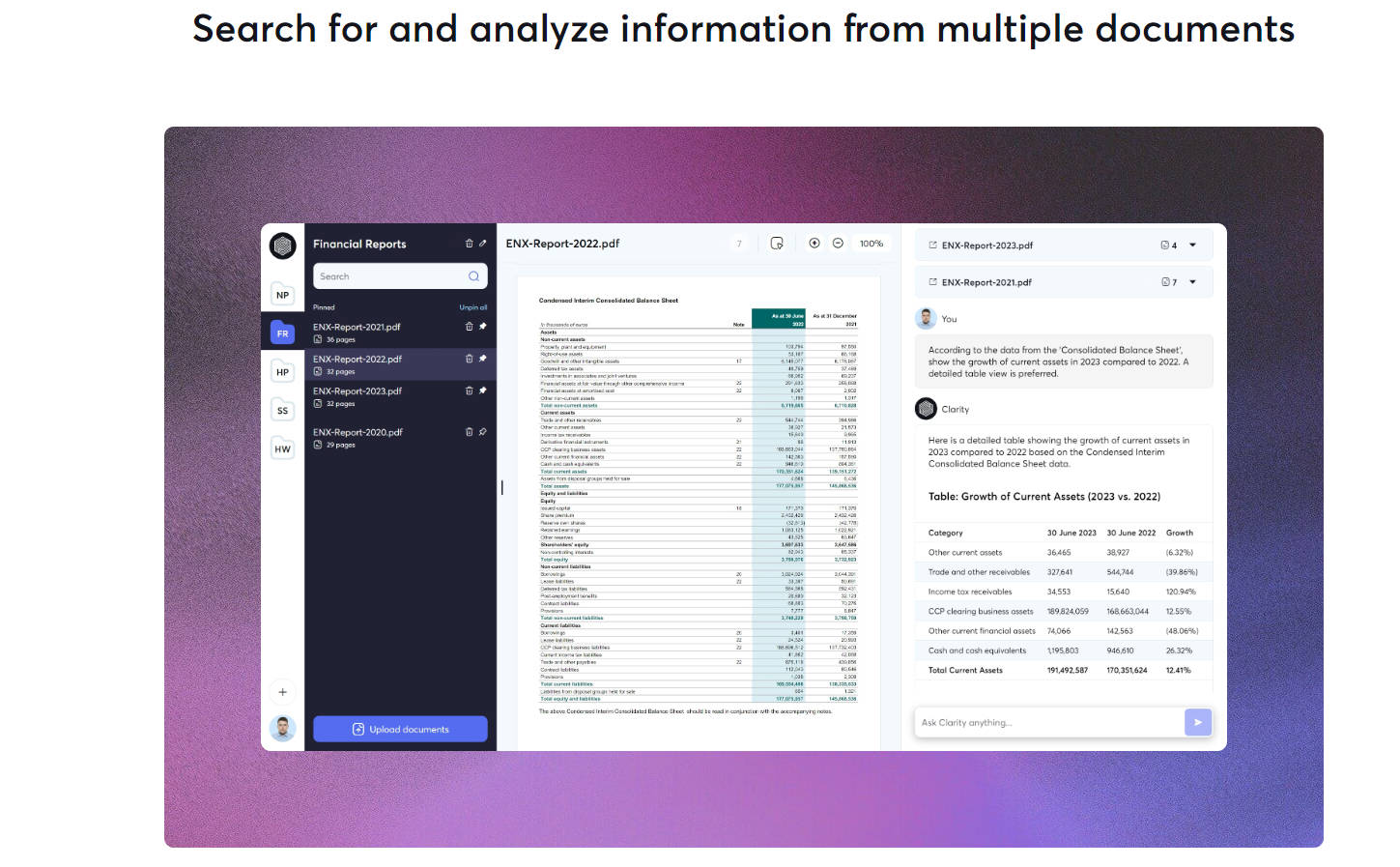The image size is (1400, 867).
Task: Switch to the NP folder
Action: pyautogui.click(x=282, y=295)
